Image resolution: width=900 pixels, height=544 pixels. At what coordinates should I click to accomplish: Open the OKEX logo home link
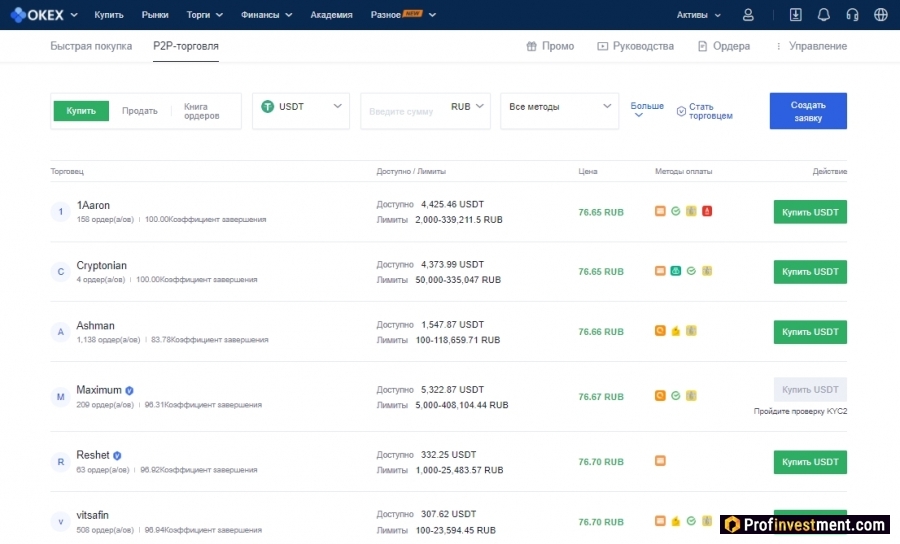click(x=37, y=15)
